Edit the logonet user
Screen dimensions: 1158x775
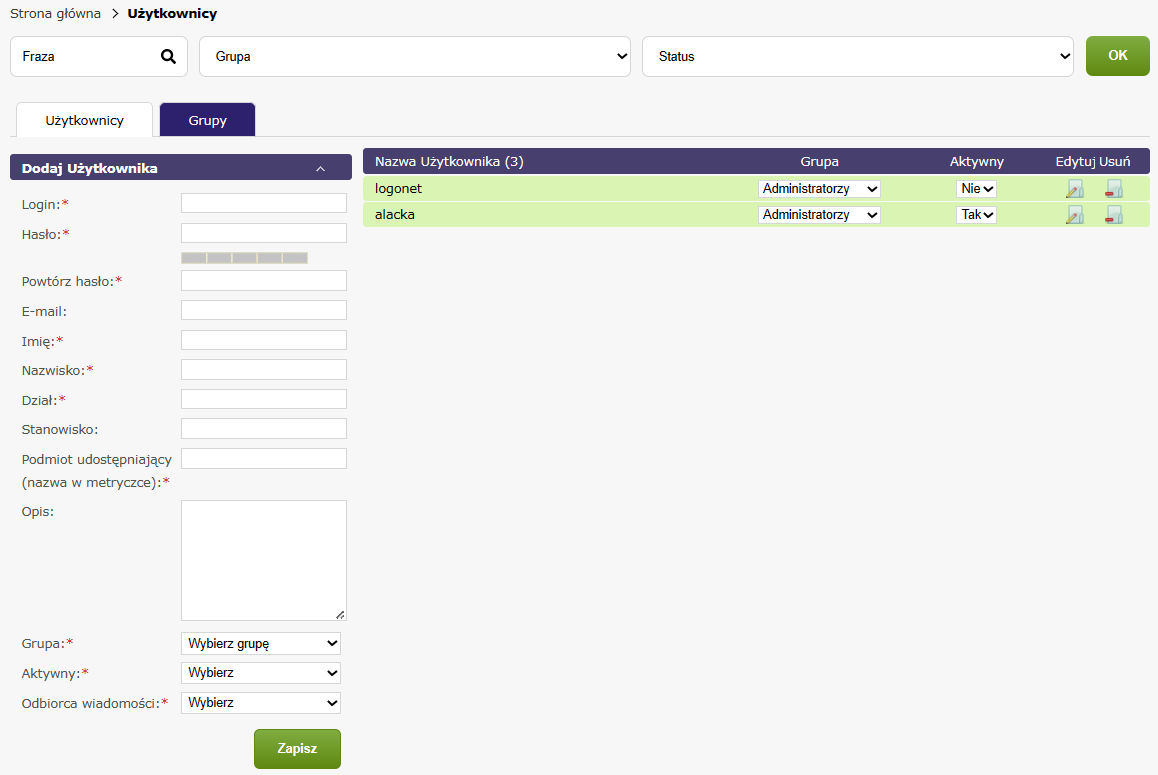1075,189
